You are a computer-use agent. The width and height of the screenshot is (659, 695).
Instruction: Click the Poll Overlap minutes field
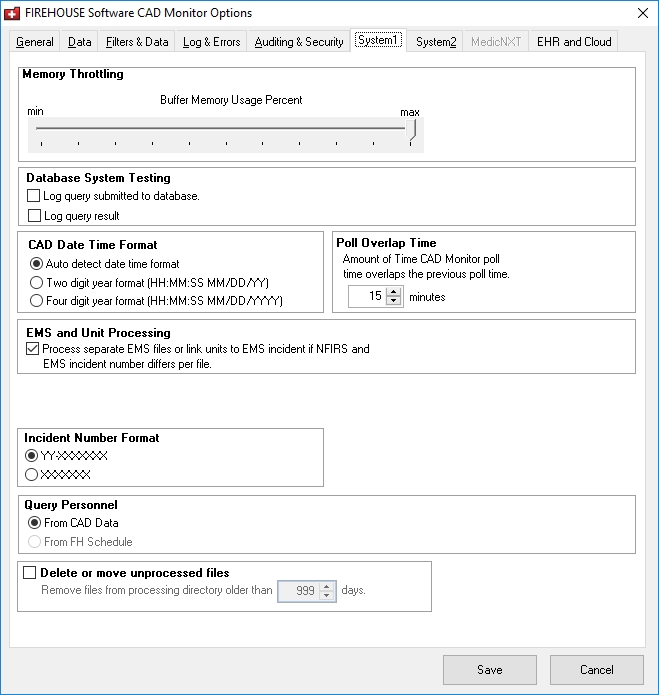pos(367,296)
